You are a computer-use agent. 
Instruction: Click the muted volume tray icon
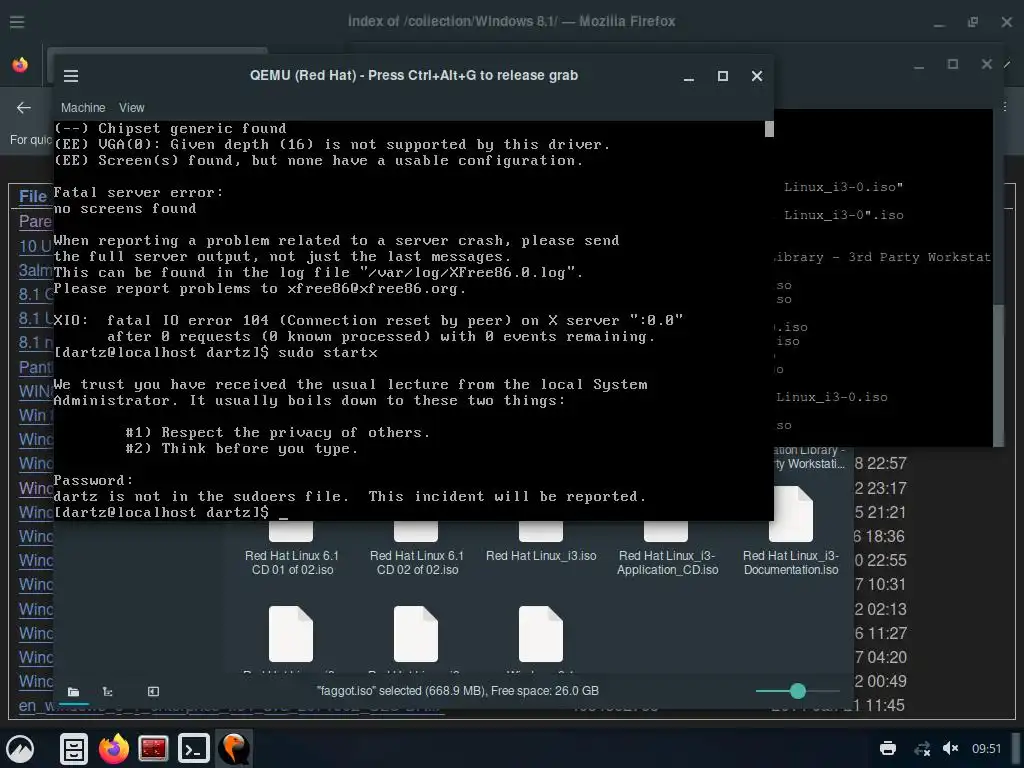coord(951,748)
